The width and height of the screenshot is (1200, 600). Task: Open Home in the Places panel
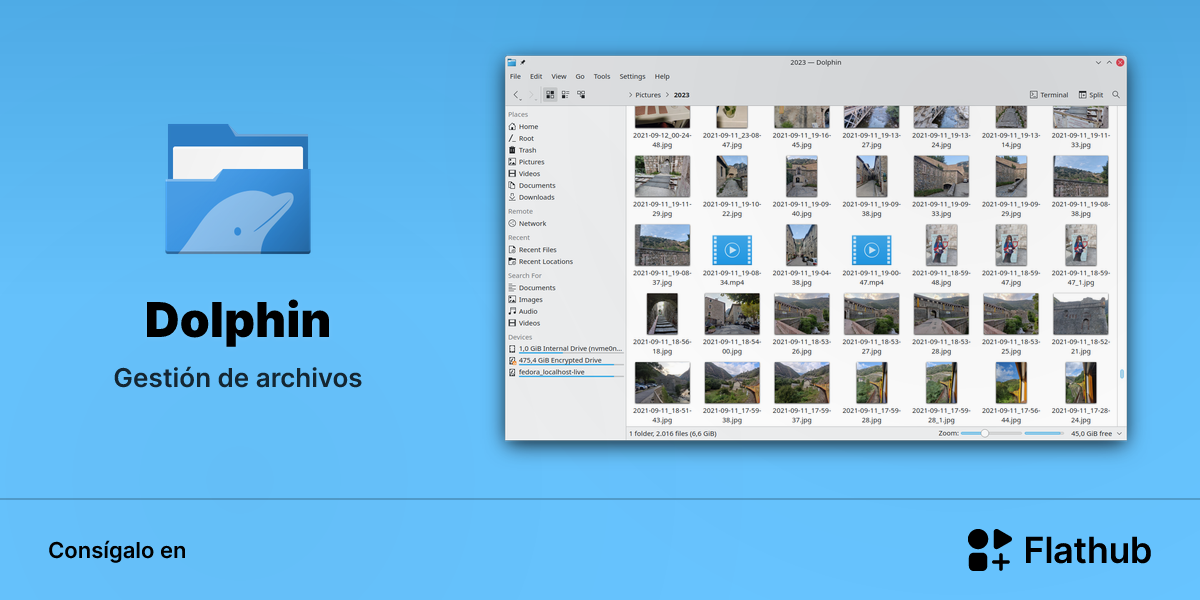click(x=565, y=127)
